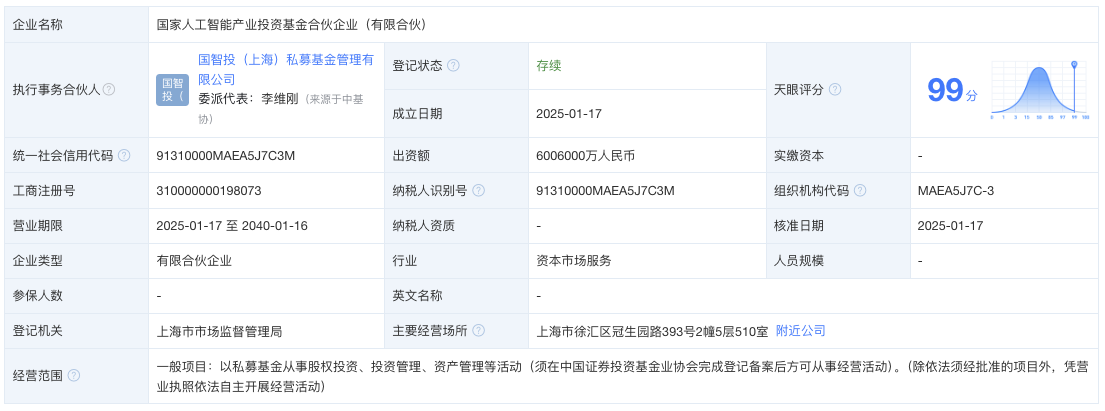Screen dimensions: 1105x411
Task: Click the 工商注册号 label
Action: 44,190
